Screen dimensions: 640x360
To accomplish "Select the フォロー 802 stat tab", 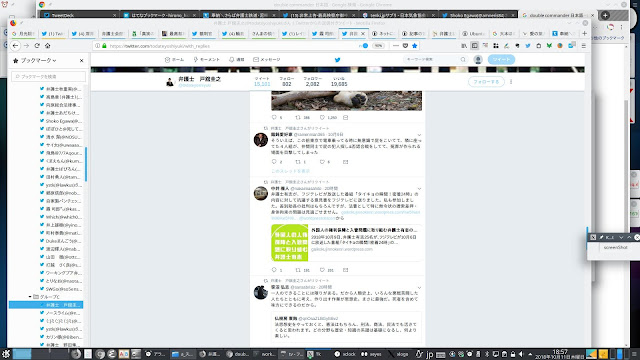I will pos(287,81).
